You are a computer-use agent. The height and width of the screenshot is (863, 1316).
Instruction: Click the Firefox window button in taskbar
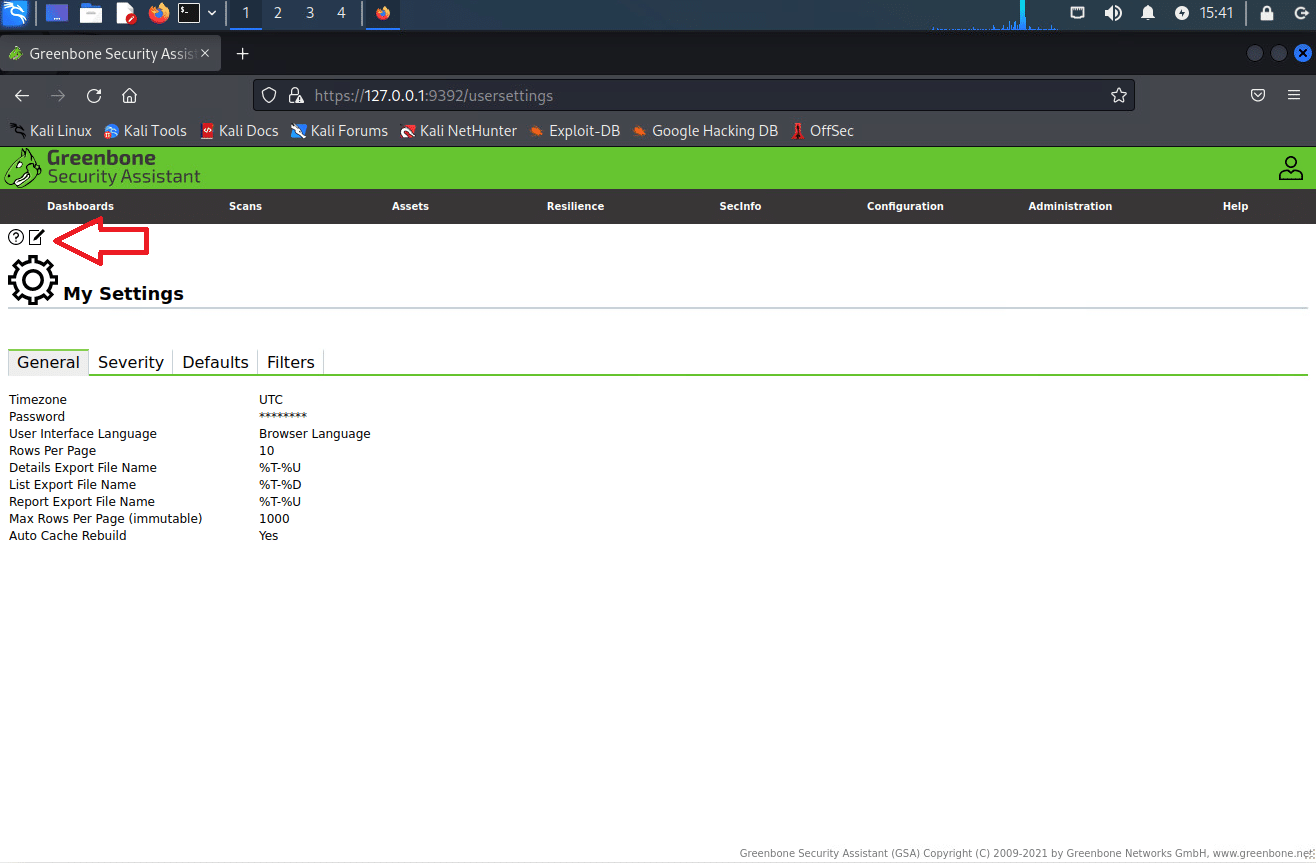click(383, 13)
